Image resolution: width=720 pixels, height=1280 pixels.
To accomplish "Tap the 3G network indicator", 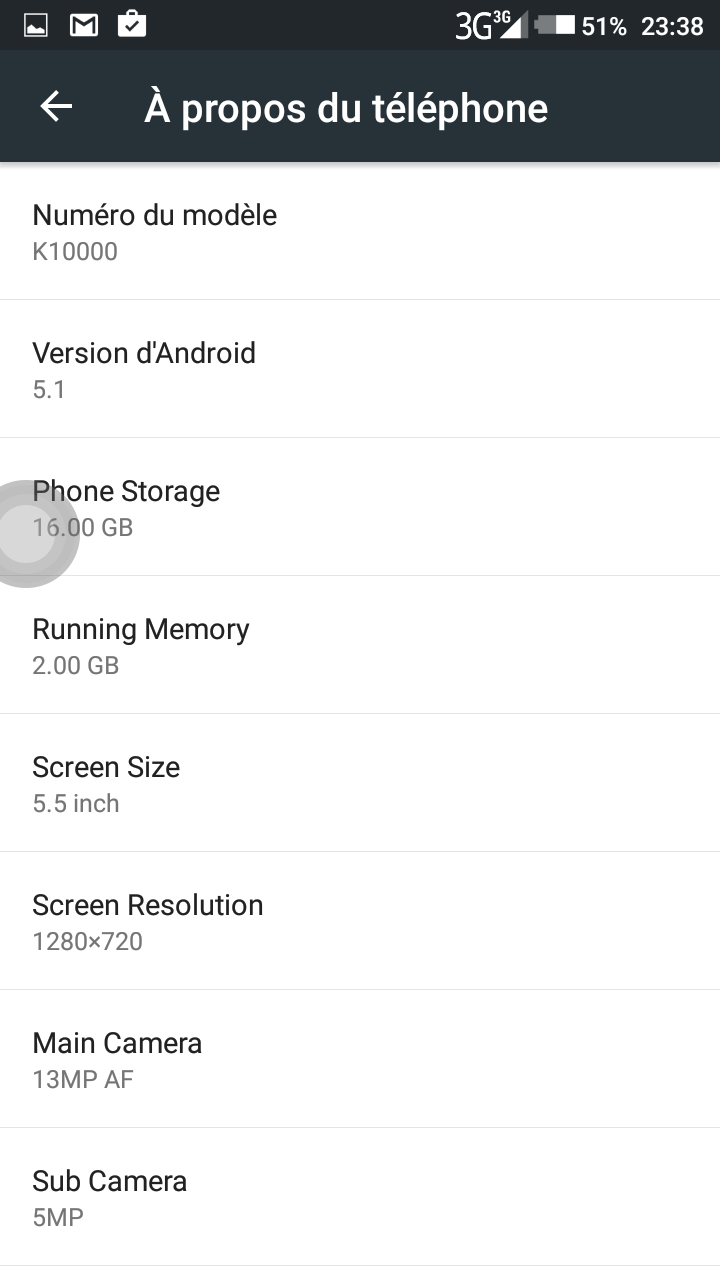I will pyautogui.click(x=473, y=26).
